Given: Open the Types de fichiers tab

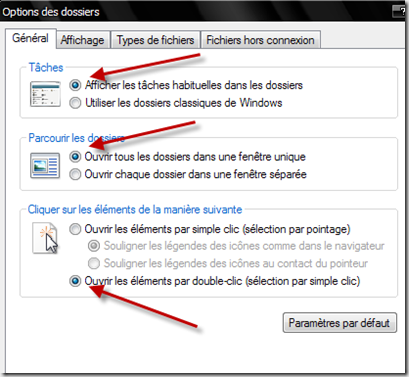Looking at the screenshot, I should (155, 40).
